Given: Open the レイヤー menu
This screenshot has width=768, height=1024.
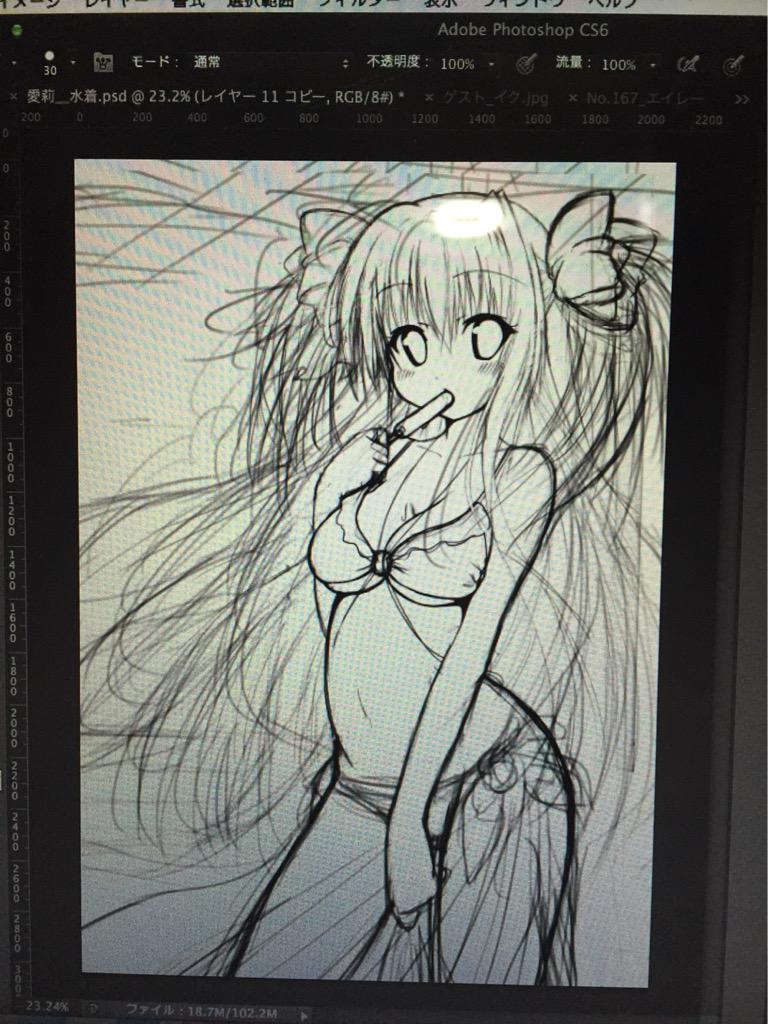Looking at the screenshot, I should pyautogui.click(x=116, y=3).
